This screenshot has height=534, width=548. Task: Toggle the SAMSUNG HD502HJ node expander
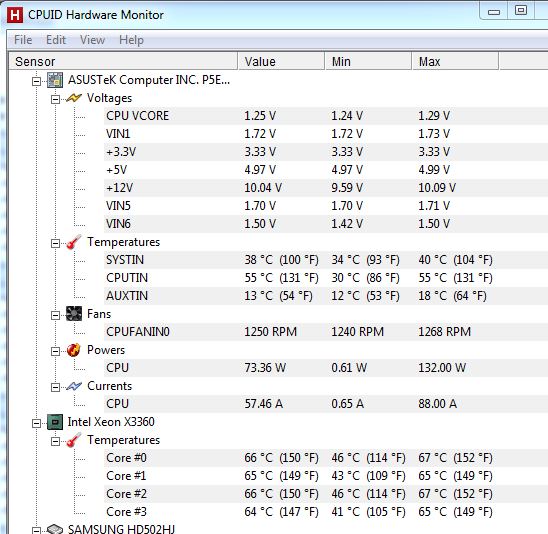point(36,530)
